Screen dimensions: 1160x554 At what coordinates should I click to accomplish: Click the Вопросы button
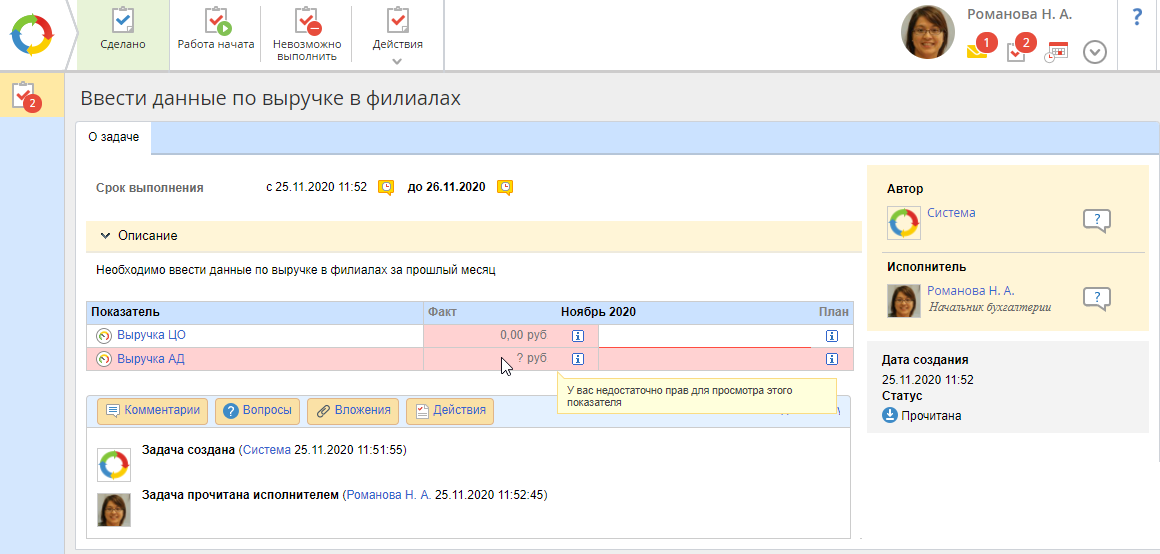pyautogui.click(x=258, y=411)
